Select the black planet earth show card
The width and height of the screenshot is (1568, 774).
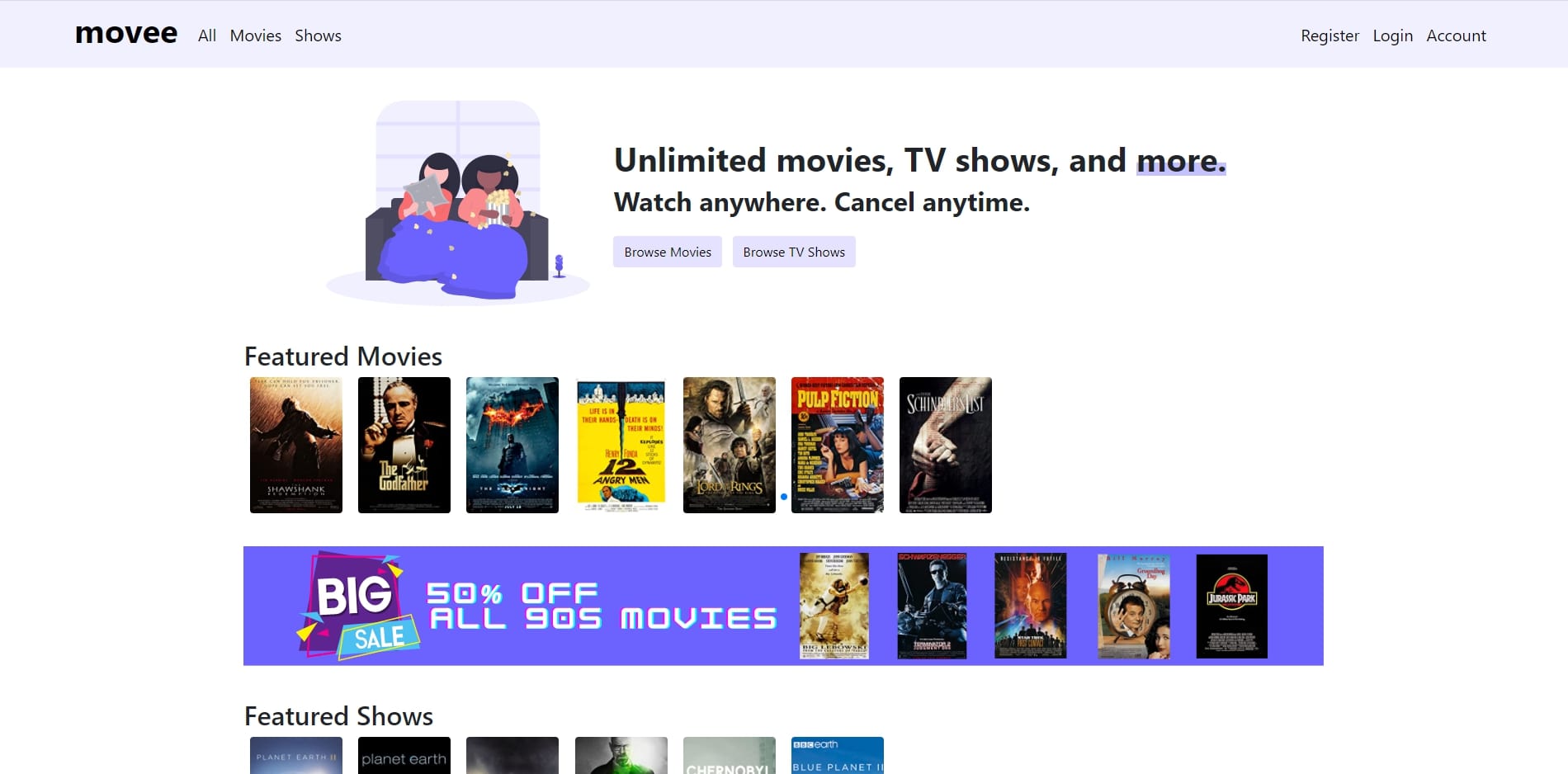pos(404,755)
